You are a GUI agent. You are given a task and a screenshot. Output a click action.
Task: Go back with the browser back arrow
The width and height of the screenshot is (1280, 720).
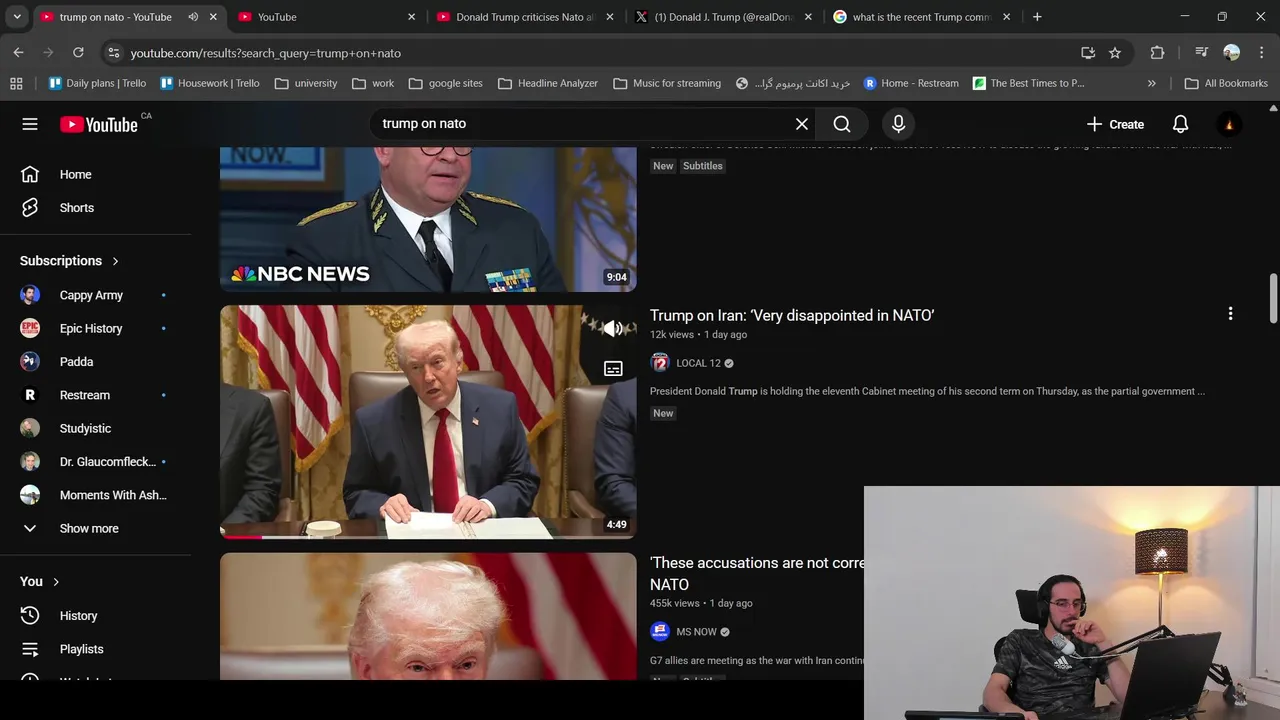click(18, 52)
